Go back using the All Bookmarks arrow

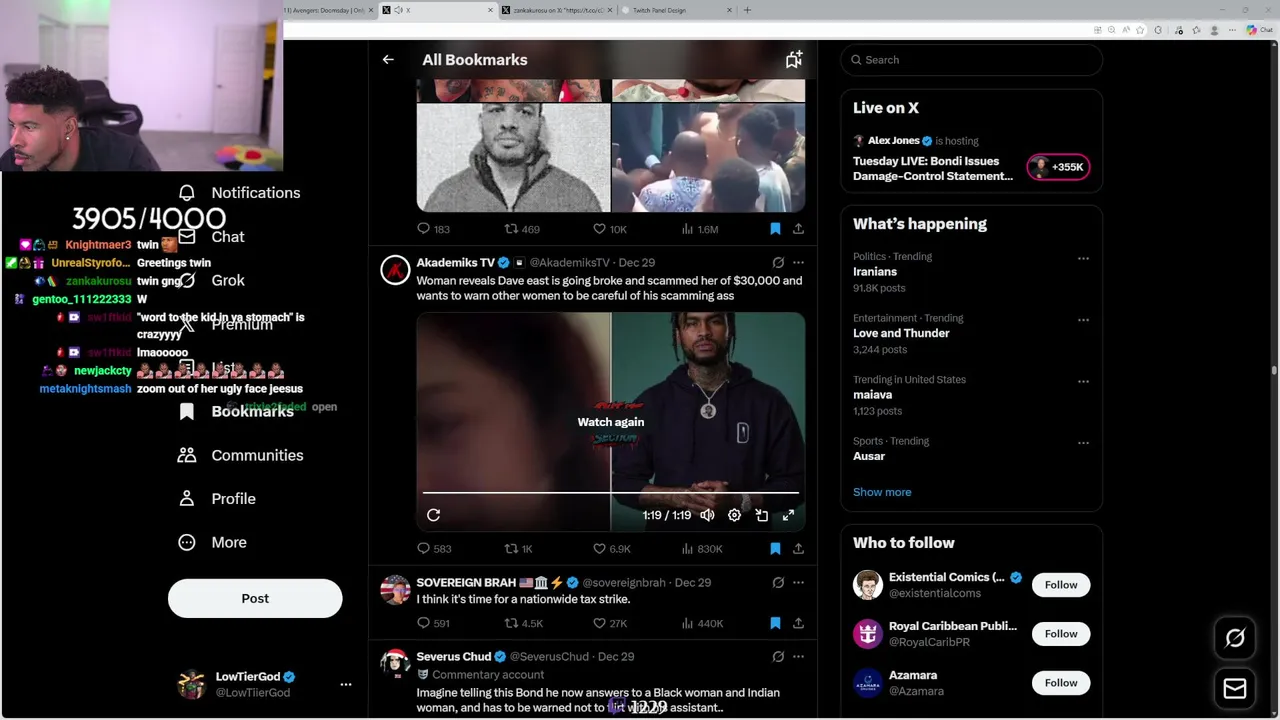388,60
